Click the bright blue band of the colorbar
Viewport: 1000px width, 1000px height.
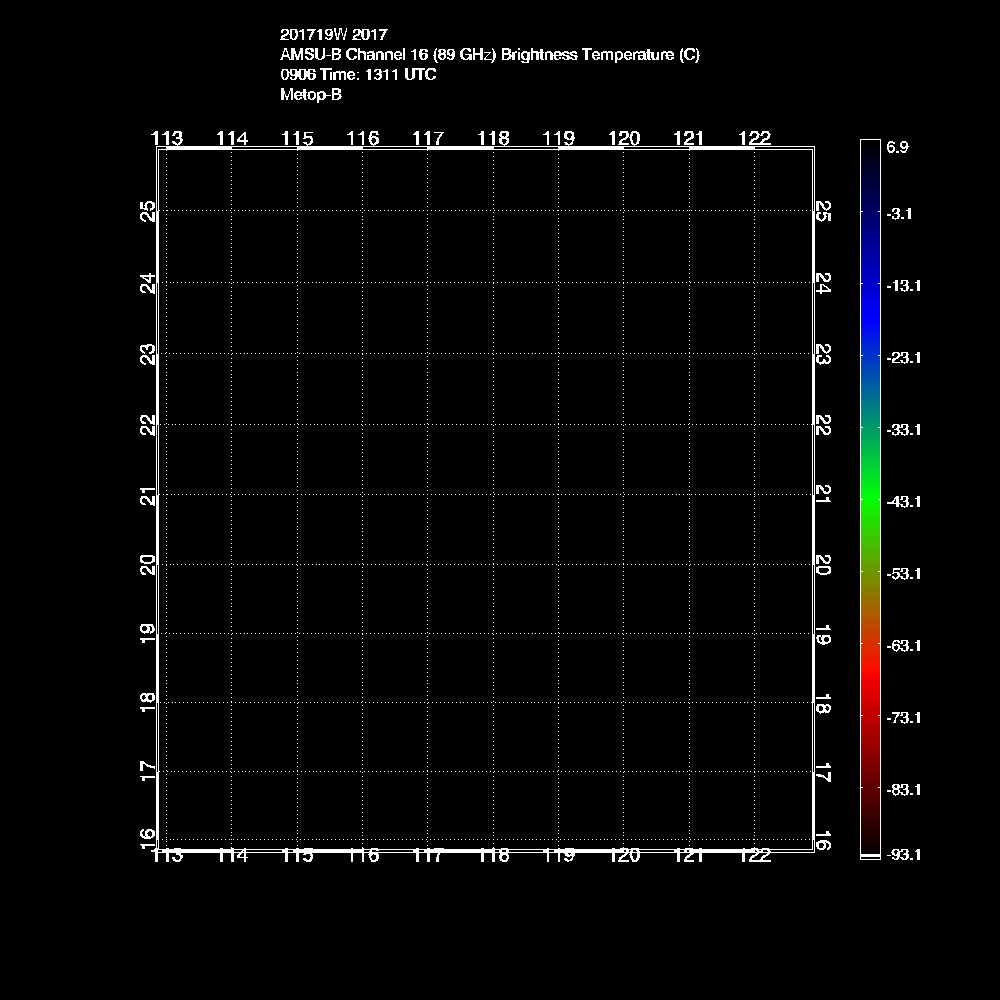pyautogui.click(x=870, y=310)
